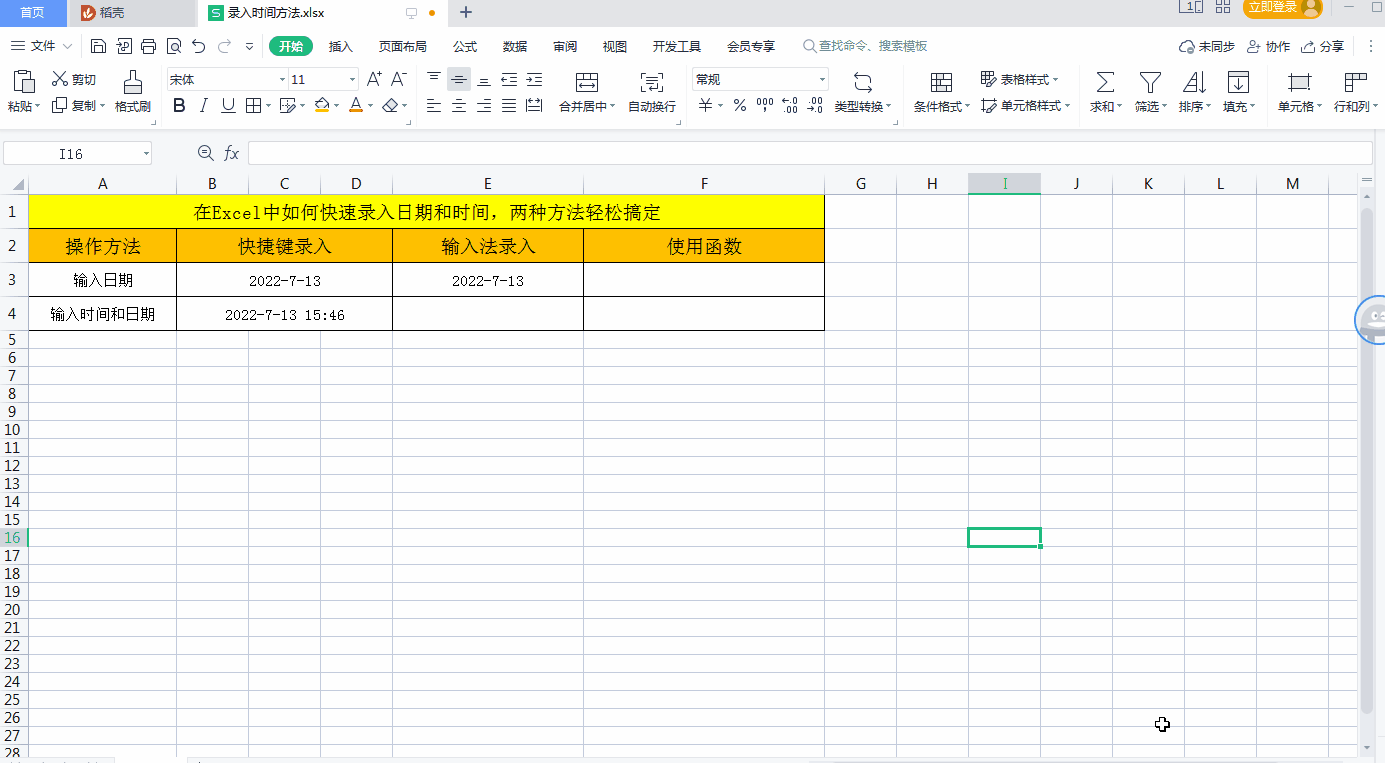Select cell containing 2022-7-13 15:46
Viewport: 1385px width, 763px height.
284,314
